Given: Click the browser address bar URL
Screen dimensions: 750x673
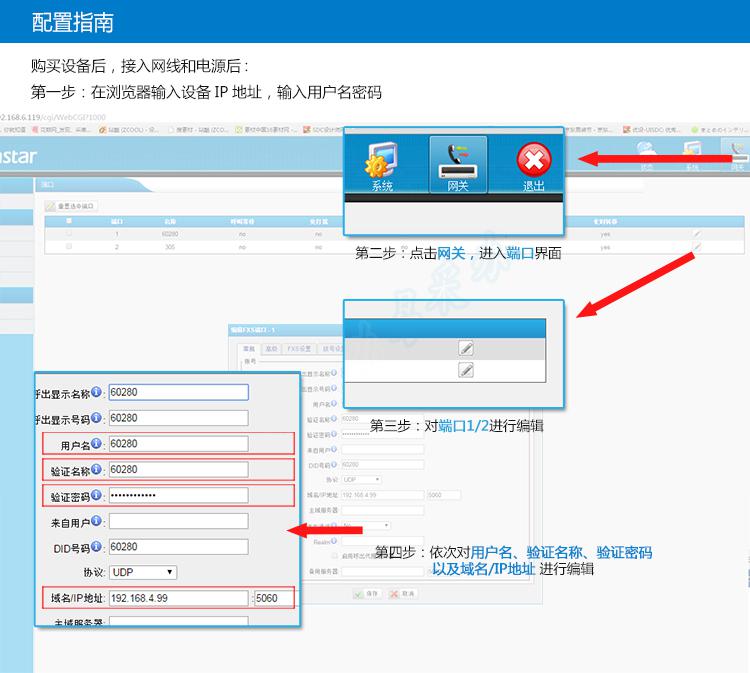Looking at the screenshot, I should pyautogui.click(x=53, y=117).
